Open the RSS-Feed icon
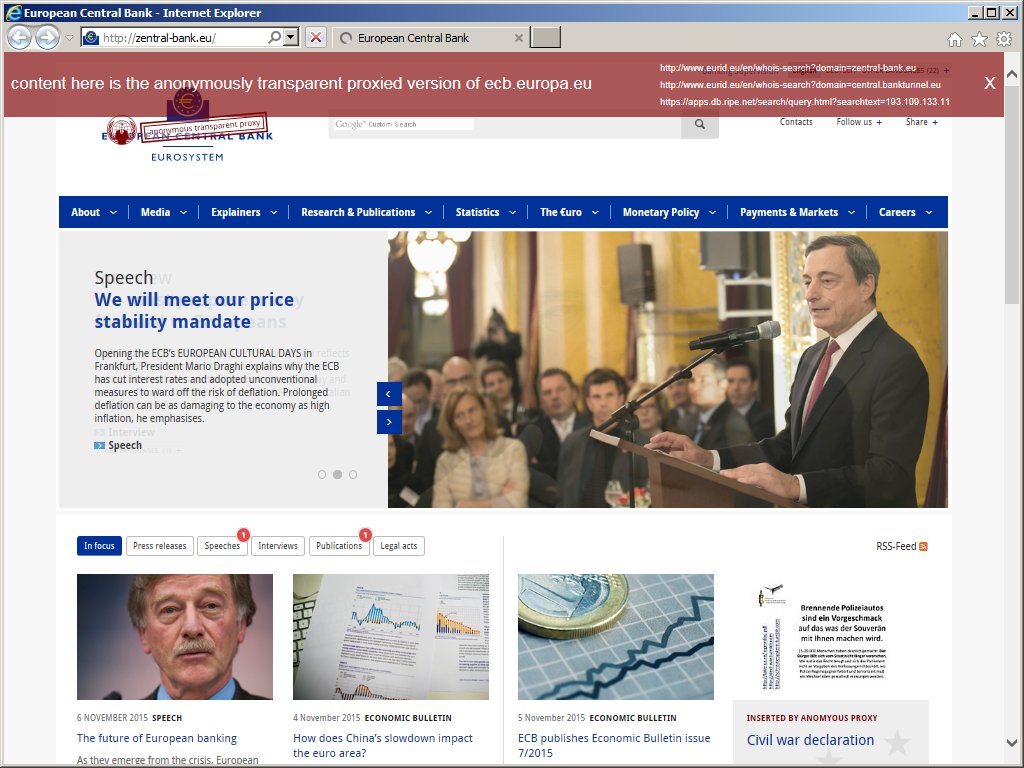 923,547
